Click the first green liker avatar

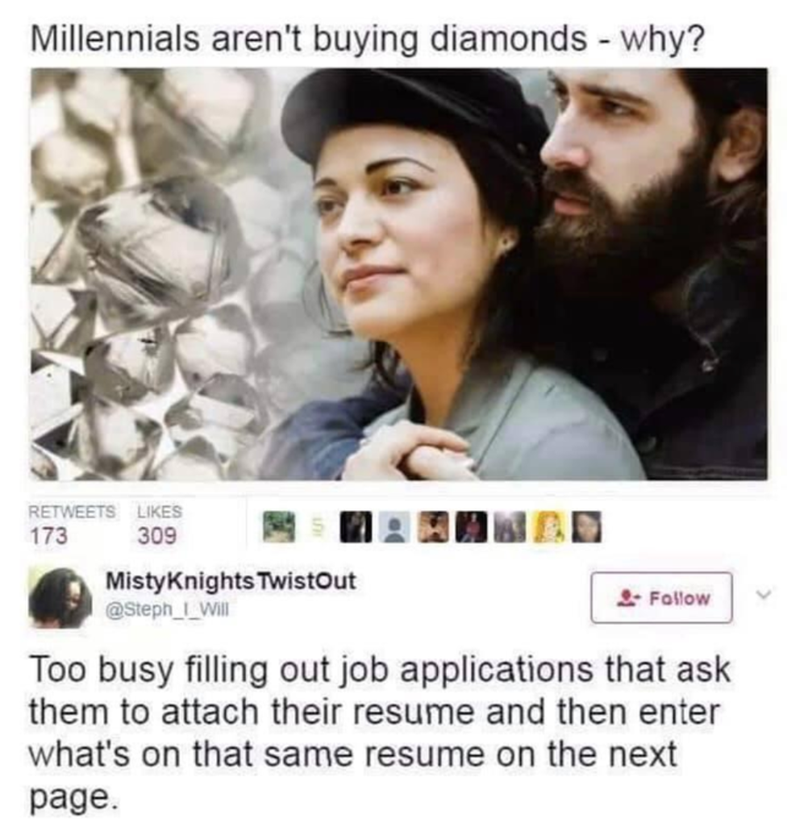click(x=281, y=527)
